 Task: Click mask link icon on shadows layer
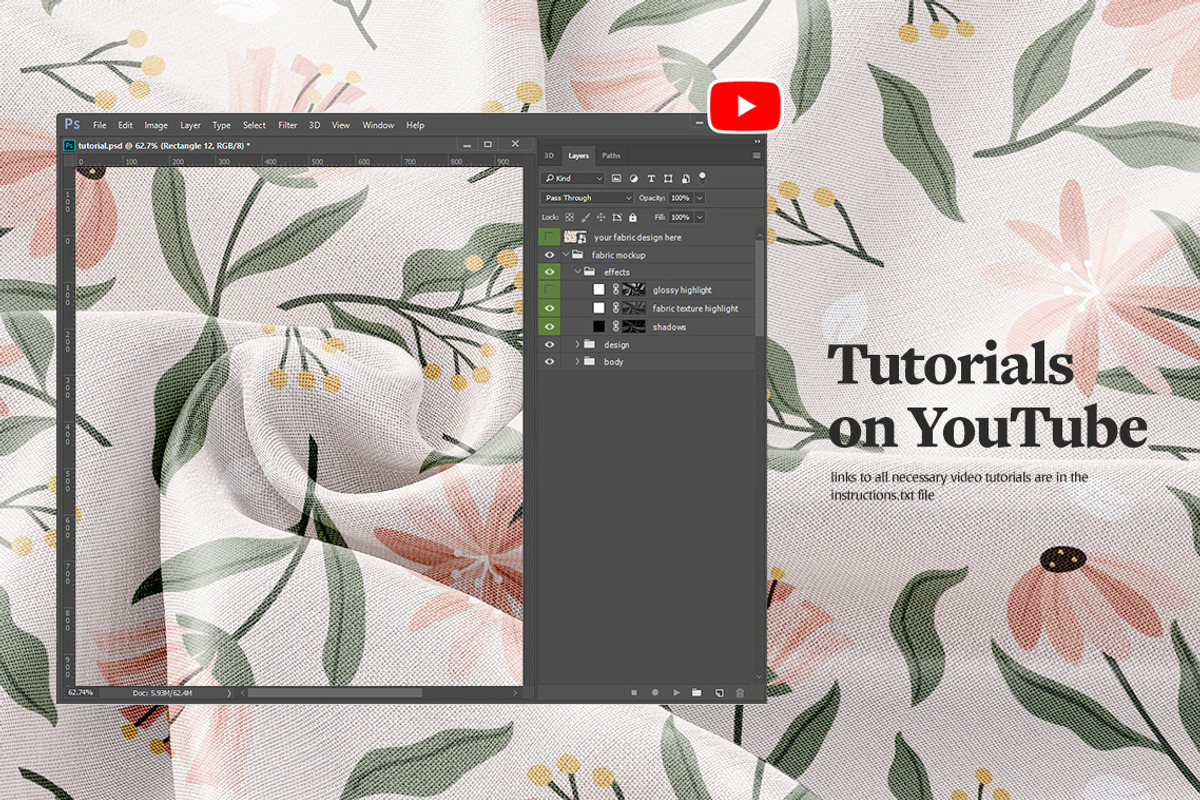[616, 326]
